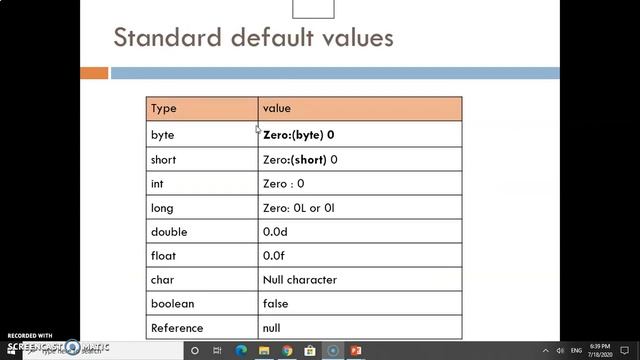Launch Google Chrome from taskbar
Screen dimensions: 640x360
(x=287, y=351)
